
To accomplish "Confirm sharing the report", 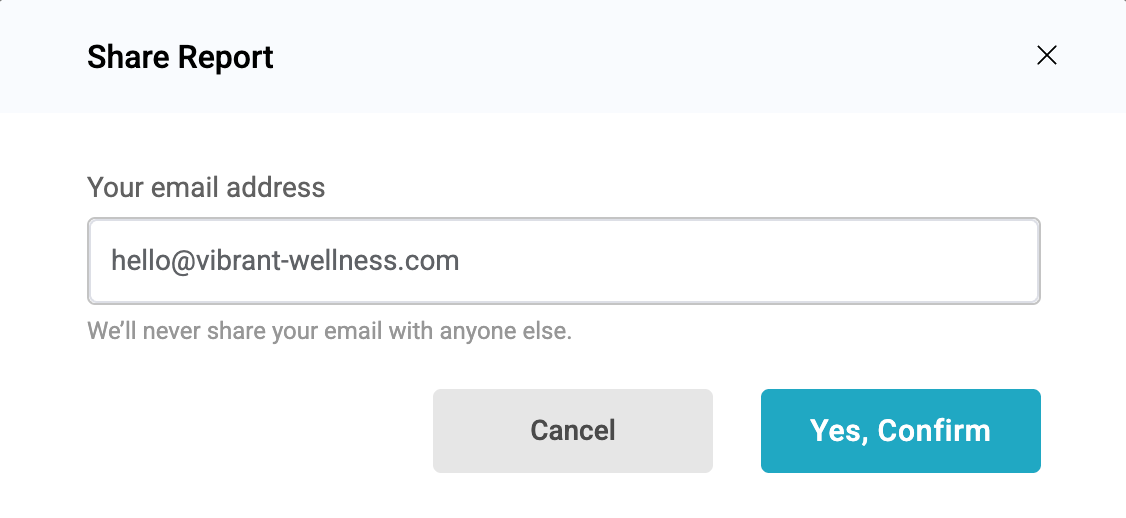I will (900, 431).
